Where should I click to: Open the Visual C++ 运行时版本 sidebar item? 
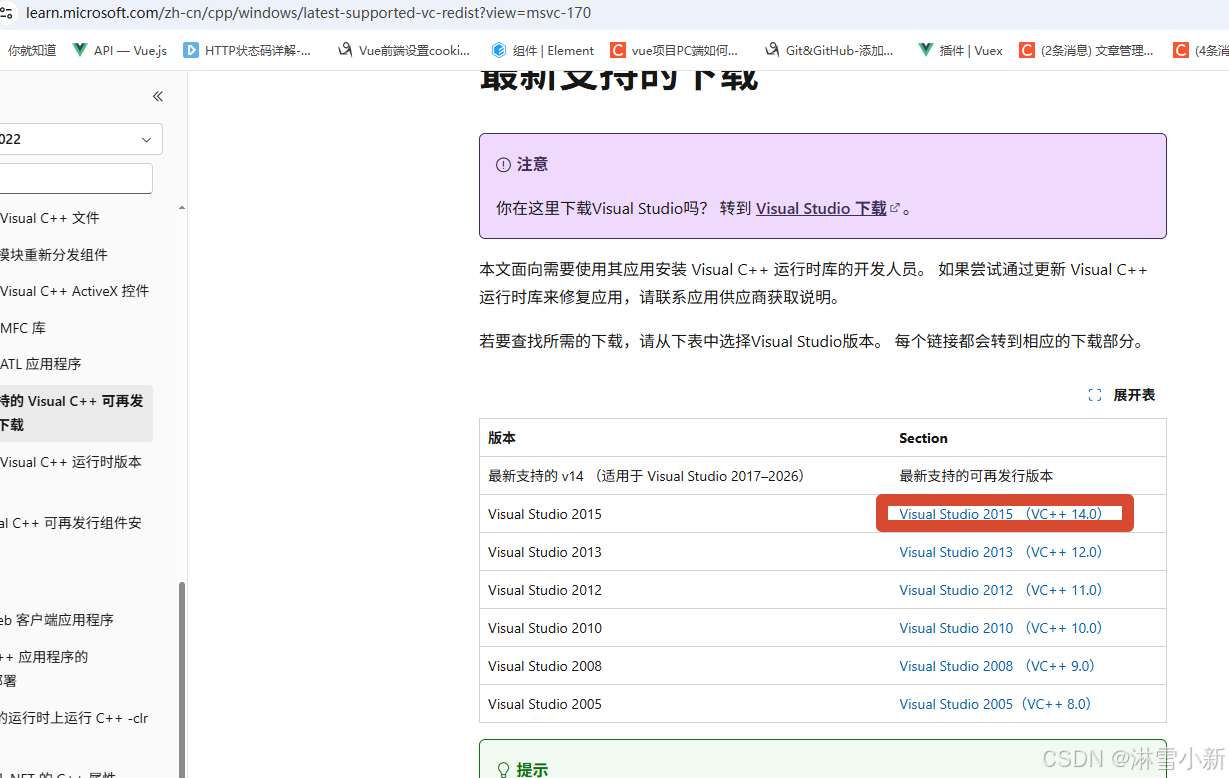point(71,462)
